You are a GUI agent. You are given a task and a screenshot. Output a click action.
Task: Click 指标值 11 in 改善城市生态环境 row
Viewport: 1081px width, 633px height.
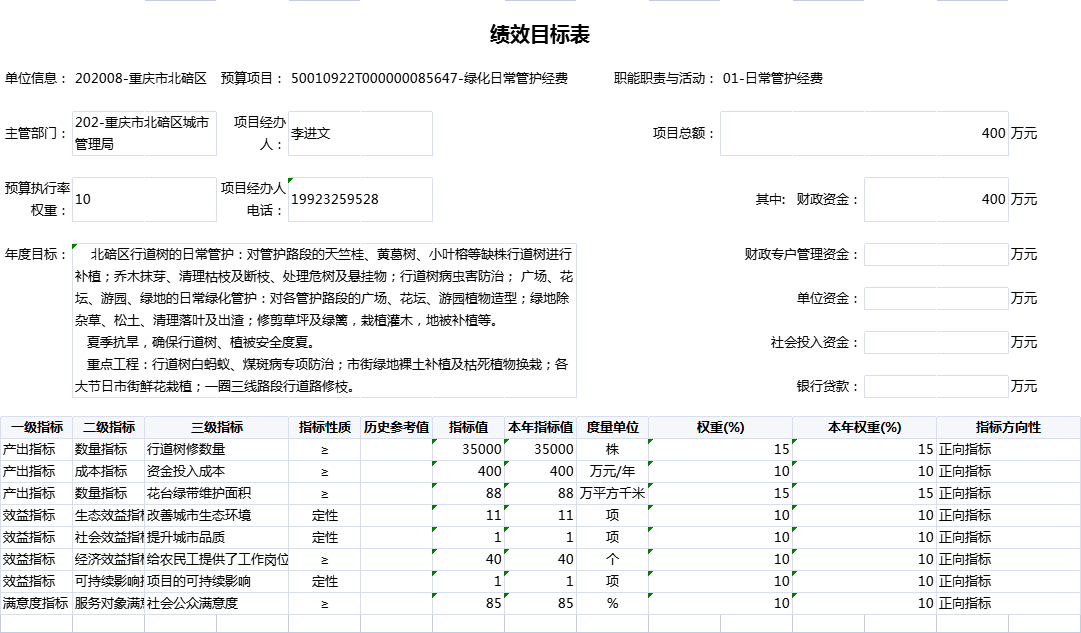pos(469,516)
